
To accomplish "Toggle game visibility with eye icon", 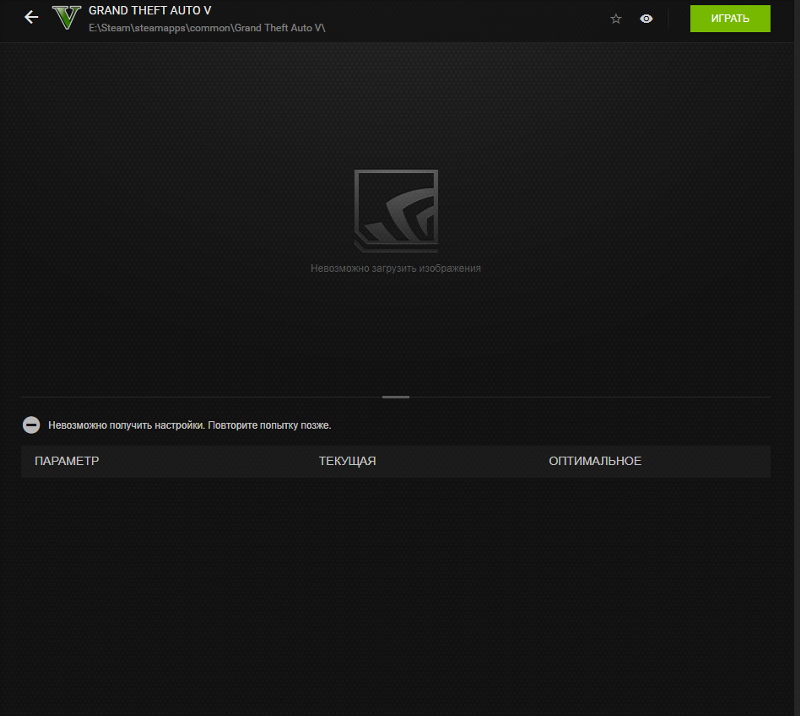I will [646, 19].
